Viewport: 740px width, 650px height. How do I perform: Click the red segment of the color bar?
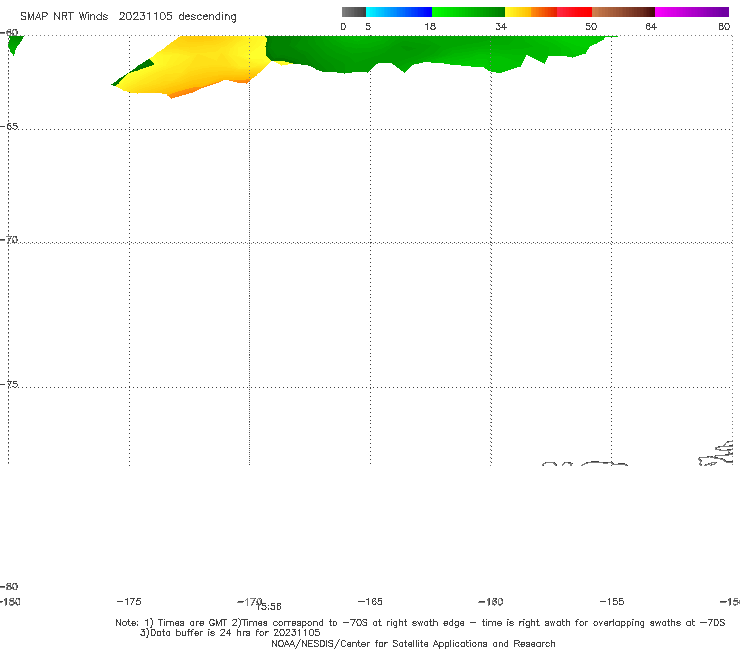[574, 12]
